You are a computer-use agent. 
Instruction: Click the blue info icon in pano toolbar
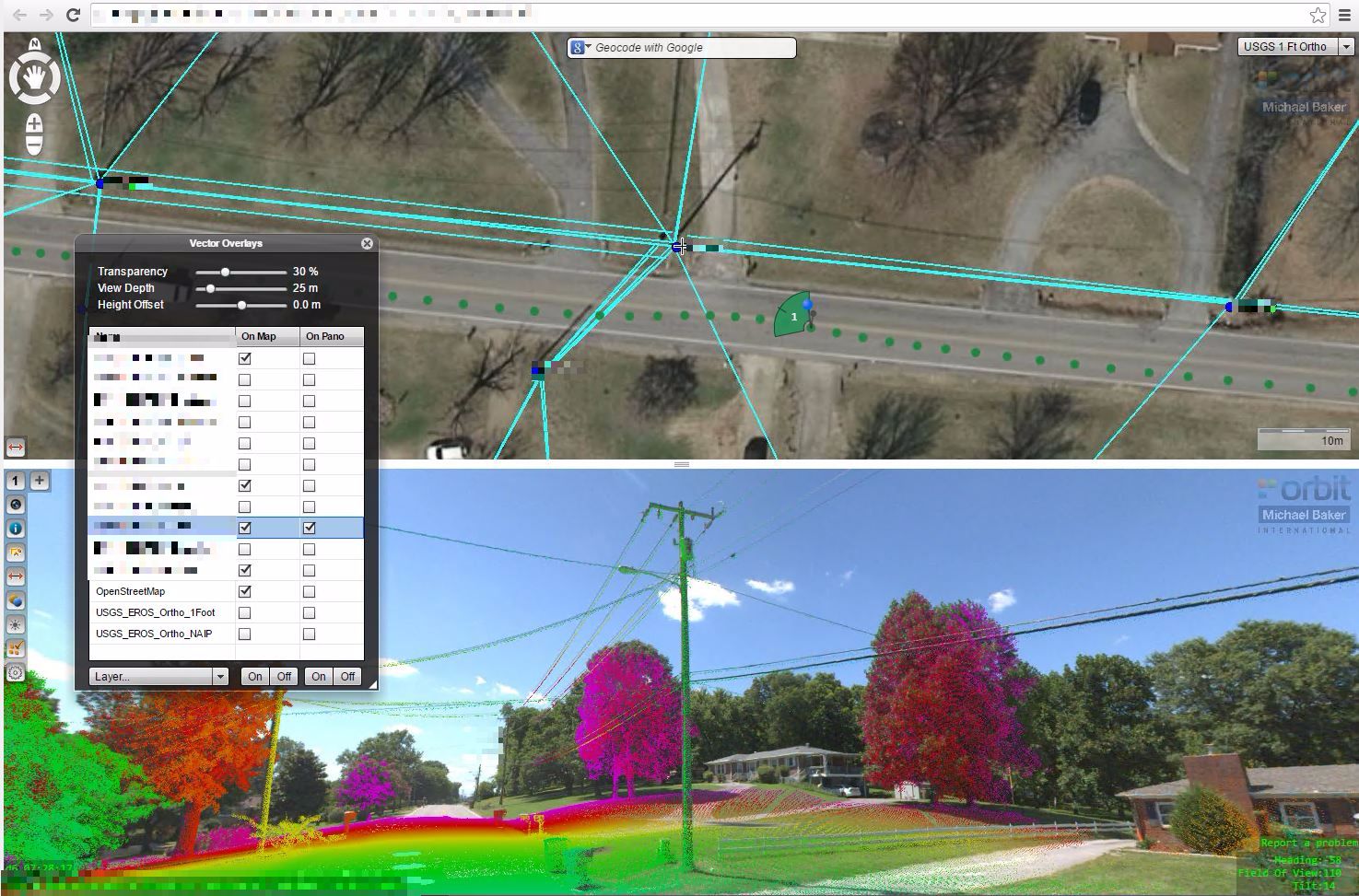pos(16,529)
